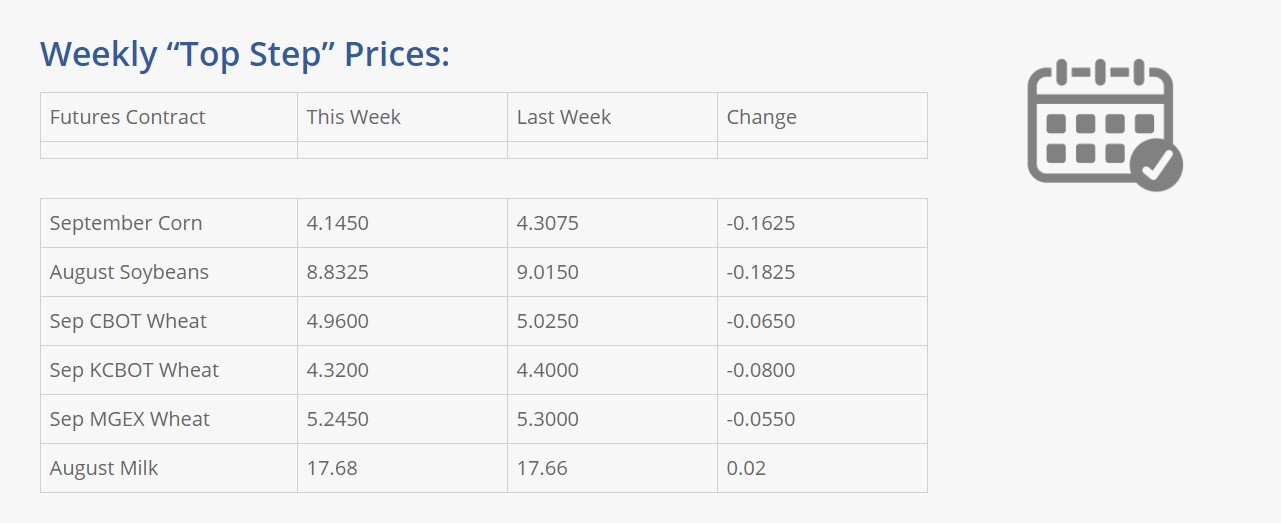
Task: Click the Futures Contract column header
Action: 127,117
